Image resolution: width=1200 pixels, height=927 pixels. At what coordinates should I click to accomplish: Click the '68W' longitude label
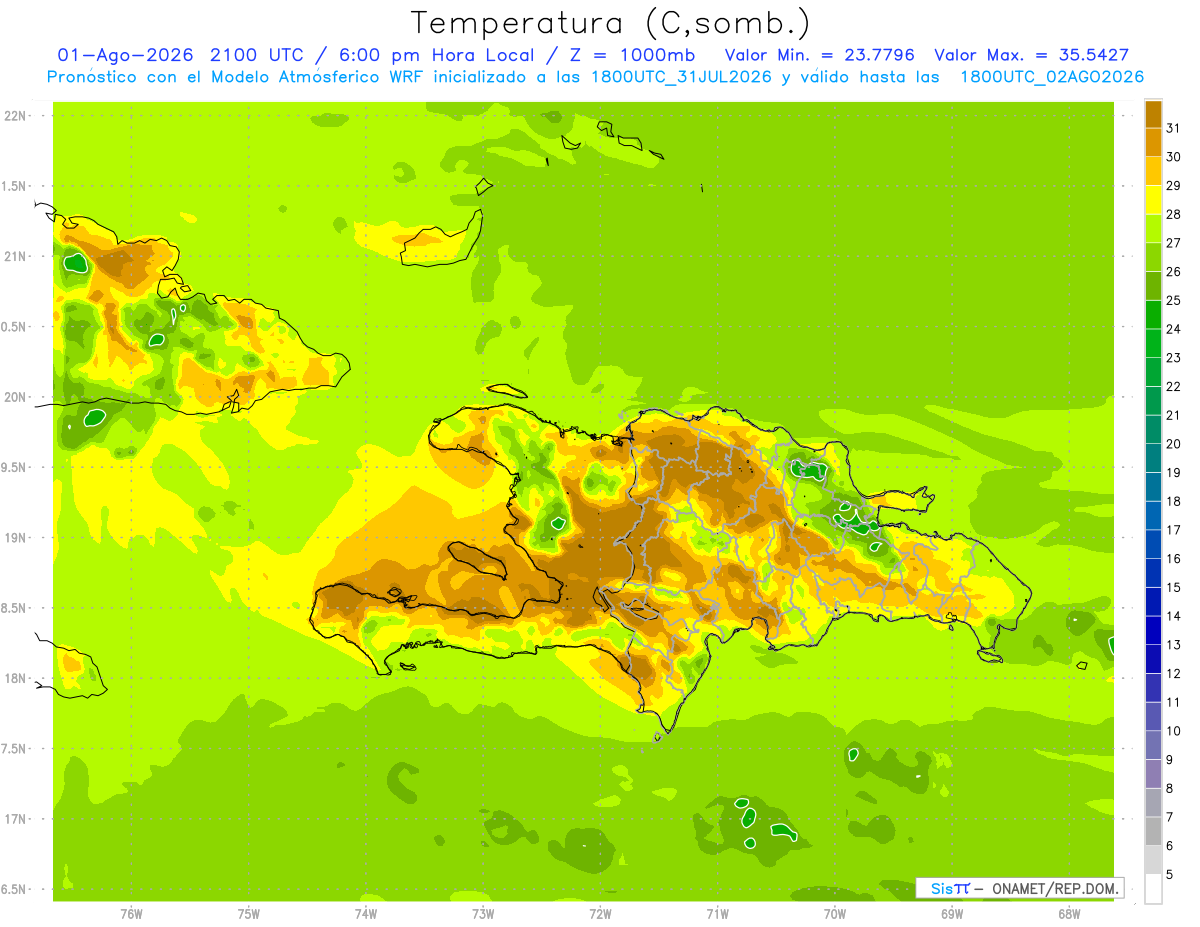pos(1069,913)
